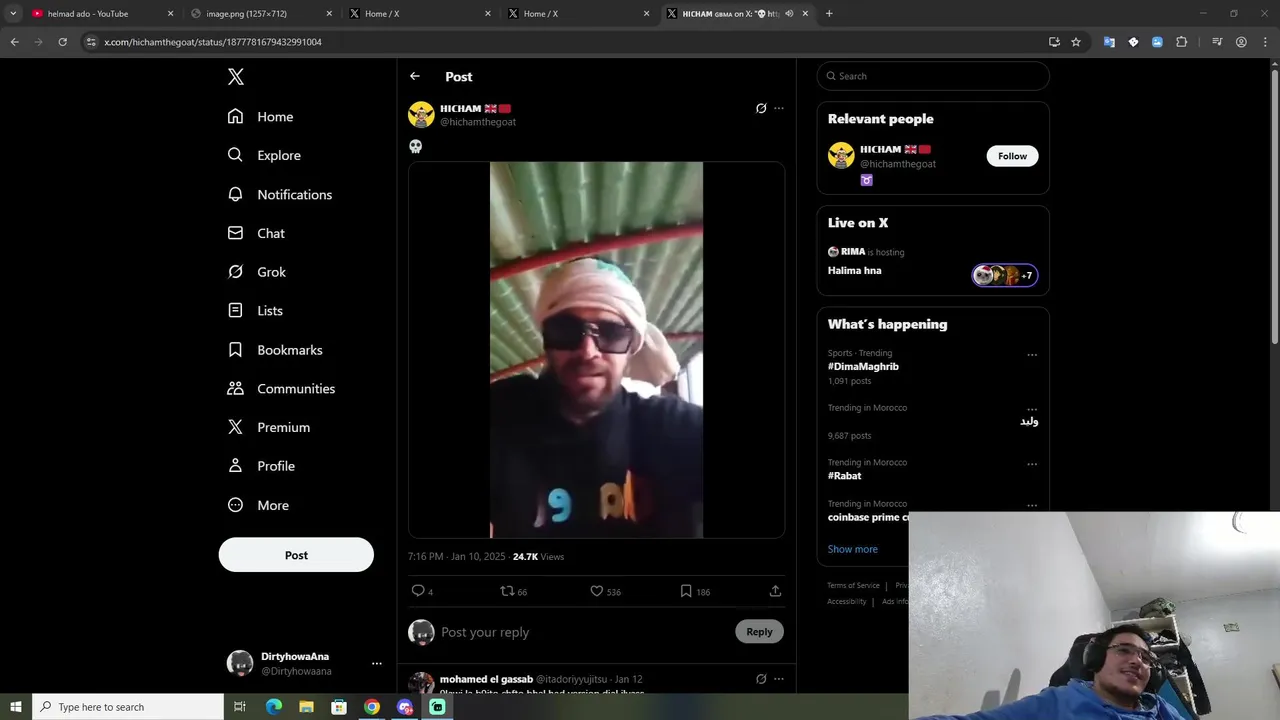Screen dimensions: 1280x720
Task: Open a new browser tab
Action: [x=829, y=14]
